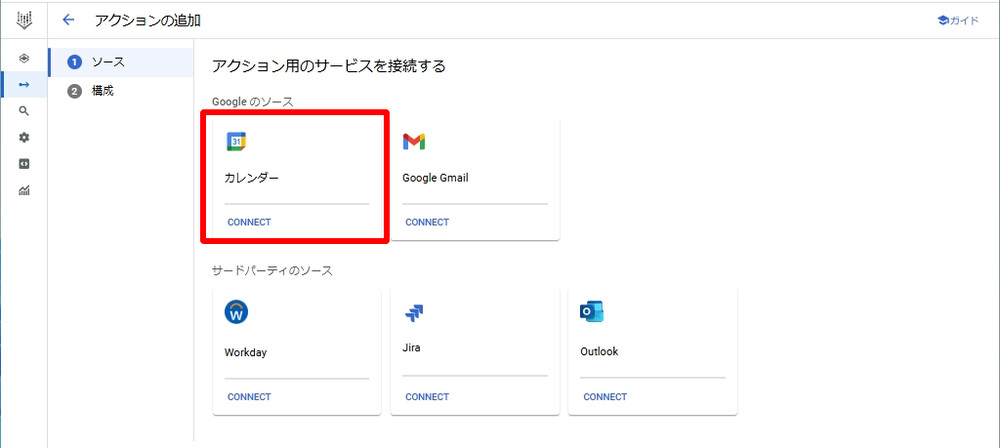Click the Gmail icon
1000x448 pixels.
pos(414,142)
